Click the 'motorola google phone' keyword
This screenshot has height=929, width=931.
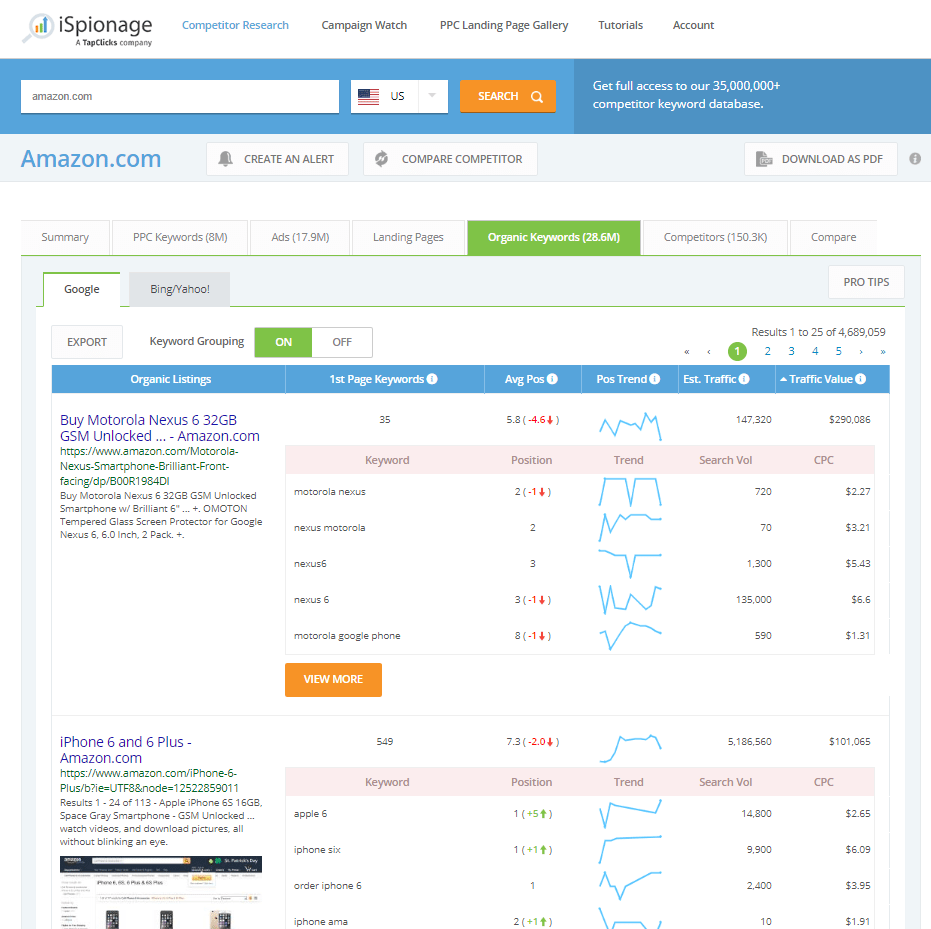(347, 636)
